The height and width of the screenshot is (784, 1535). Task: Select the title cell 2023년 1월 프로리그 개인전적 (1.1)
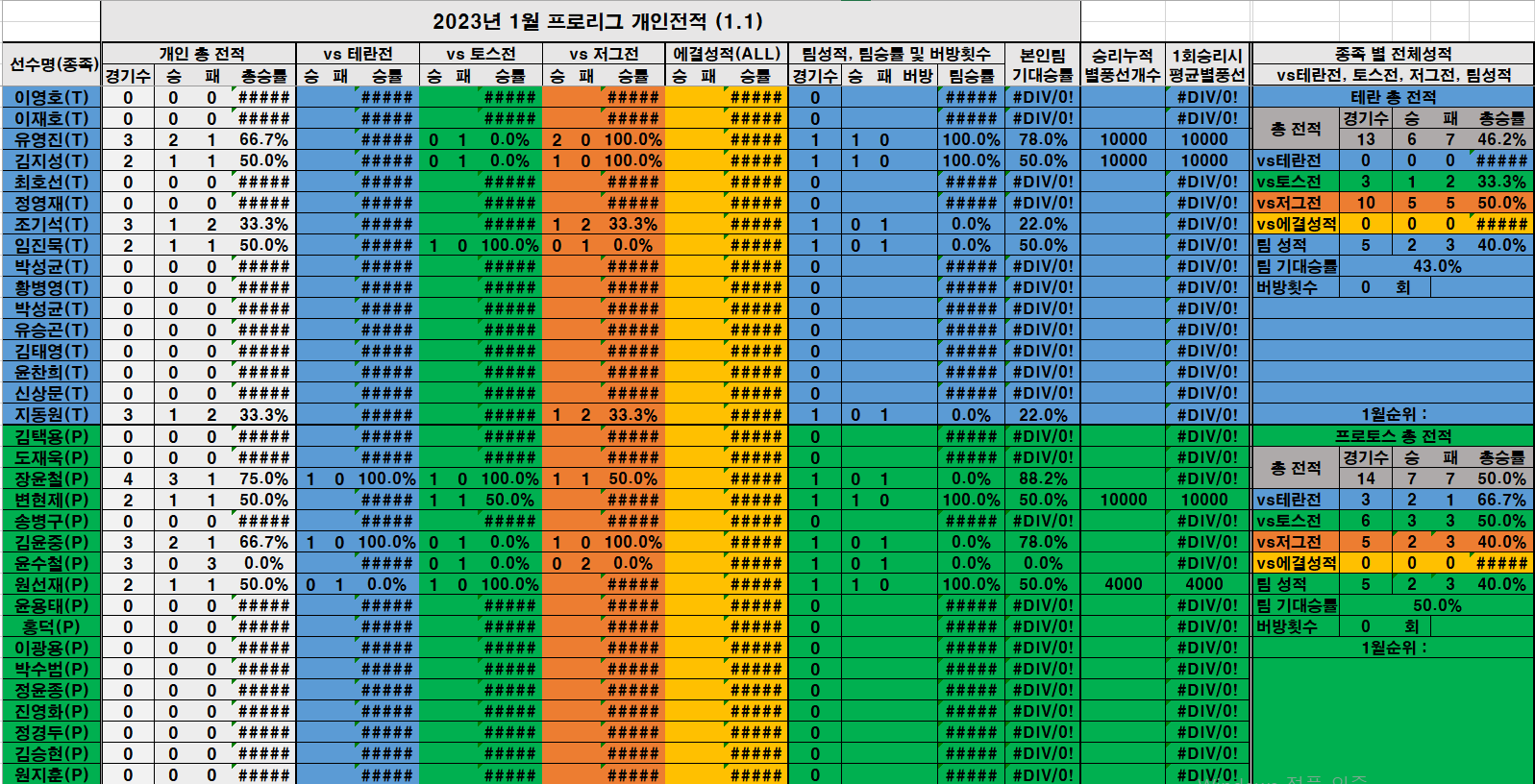pyautogui.click(x=590, y=21)
